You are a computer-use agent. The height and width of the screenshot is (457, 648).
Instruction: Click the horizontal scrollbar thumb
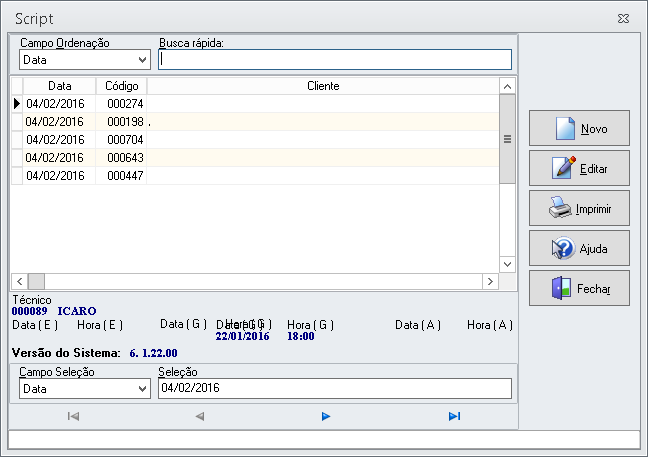click(x=36, y=281)
